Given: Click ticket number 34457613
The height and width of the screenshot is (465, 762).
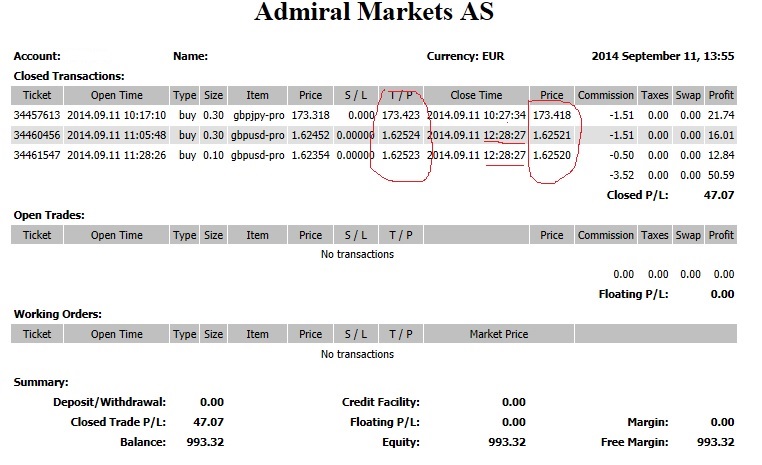Looking at the screenshot, I should click(37, 116).
